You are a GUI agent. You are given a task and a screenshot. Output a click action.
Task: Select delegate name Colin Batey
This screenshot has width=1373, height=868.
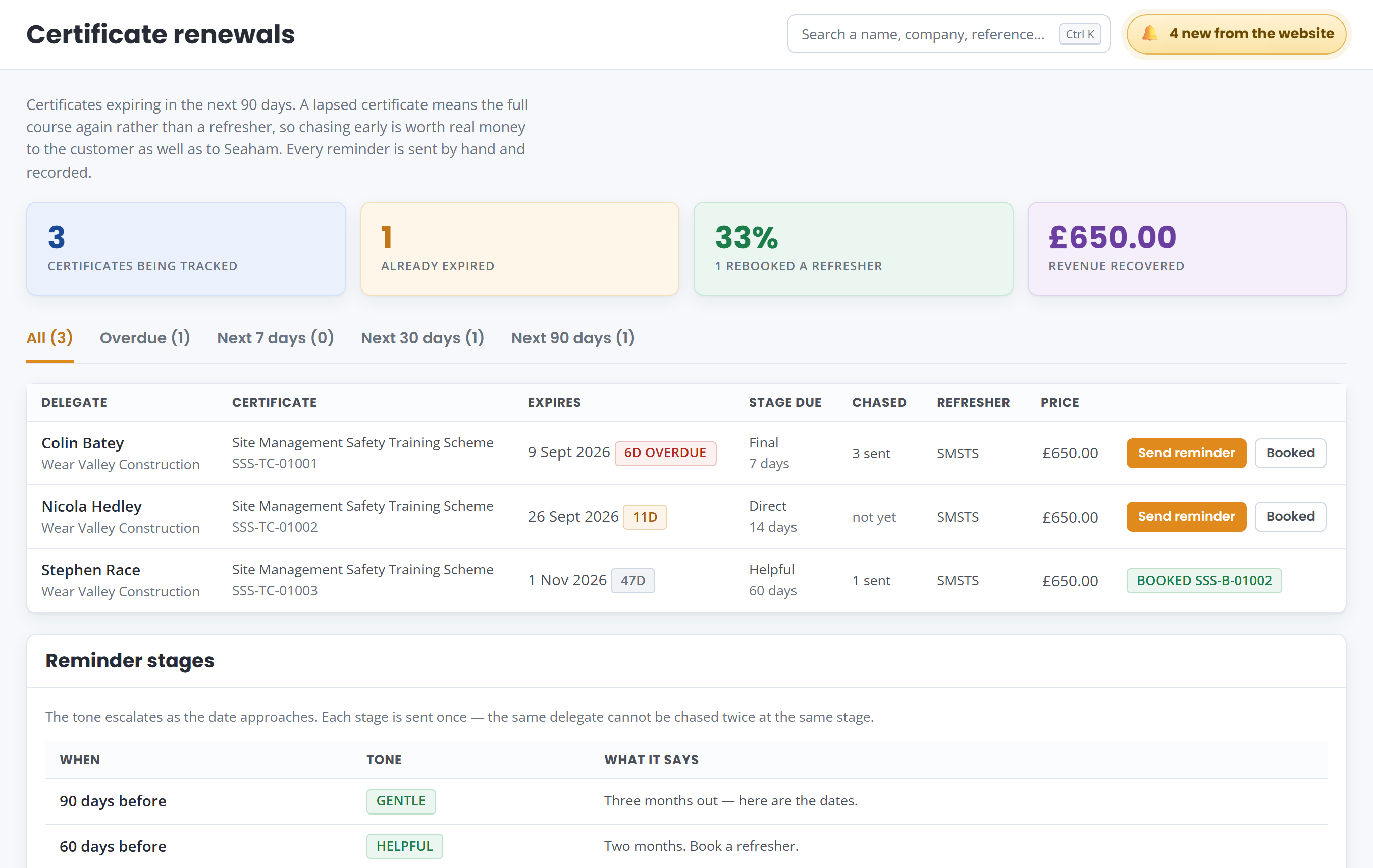click(x=83, y=443)
